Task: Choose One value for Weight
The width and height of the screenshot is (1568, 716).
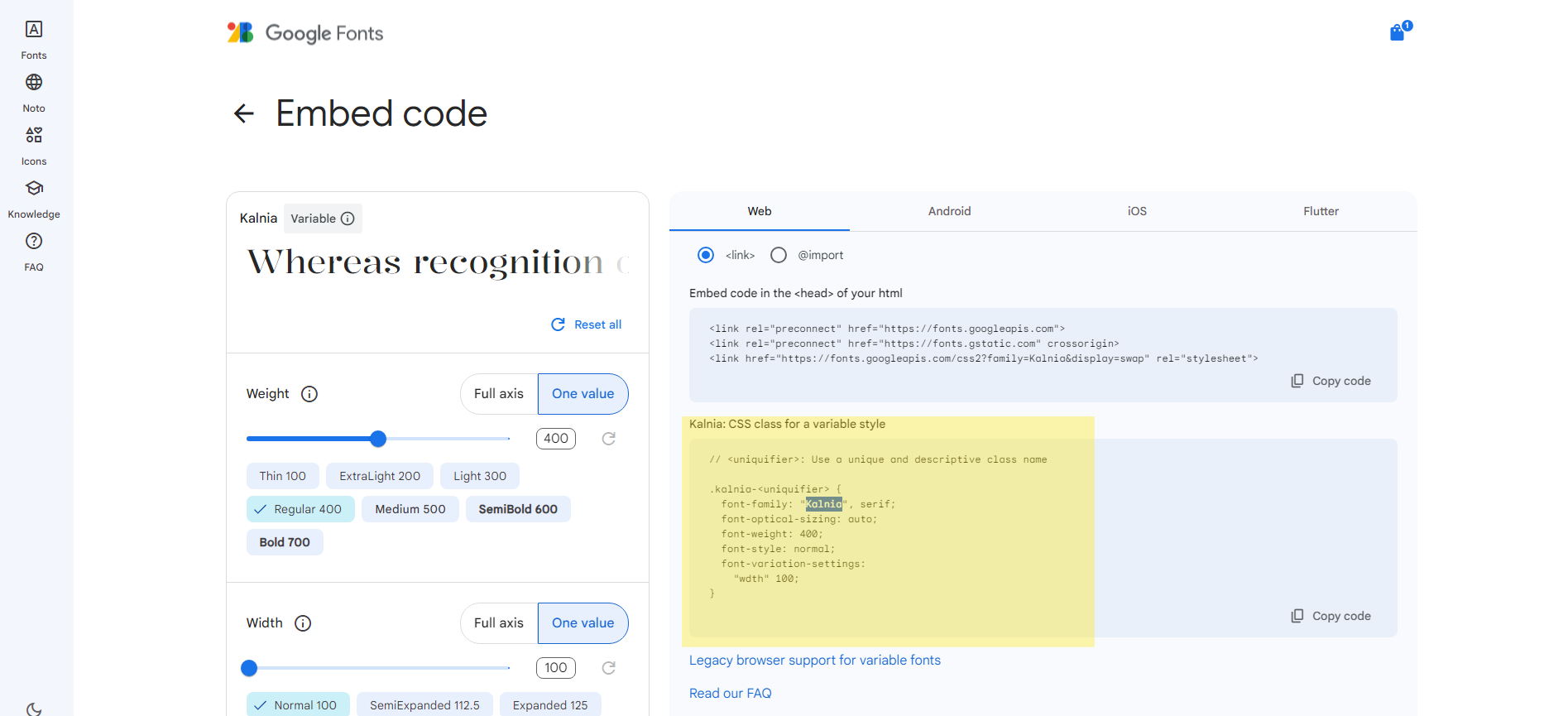Action: click(583, 394)
